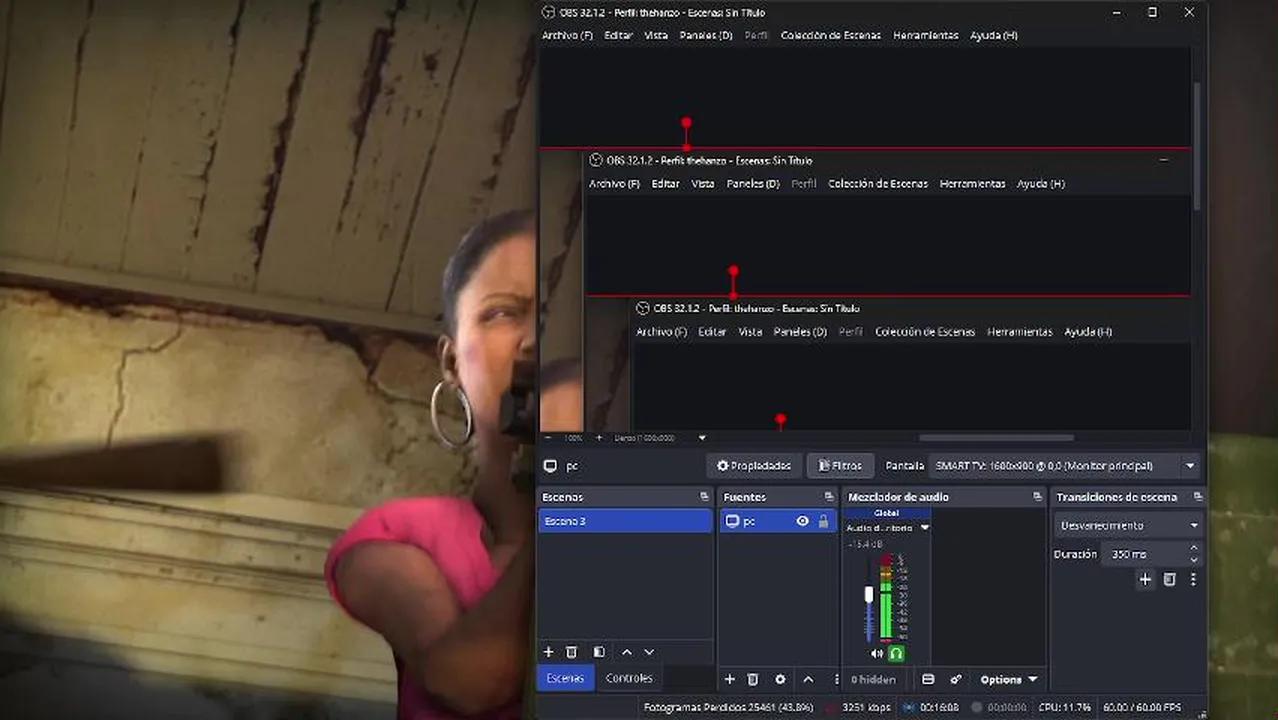Open the Ayuda (H) menu
This screenshot has height=720, width=1278.
click(x=994, y=35)
